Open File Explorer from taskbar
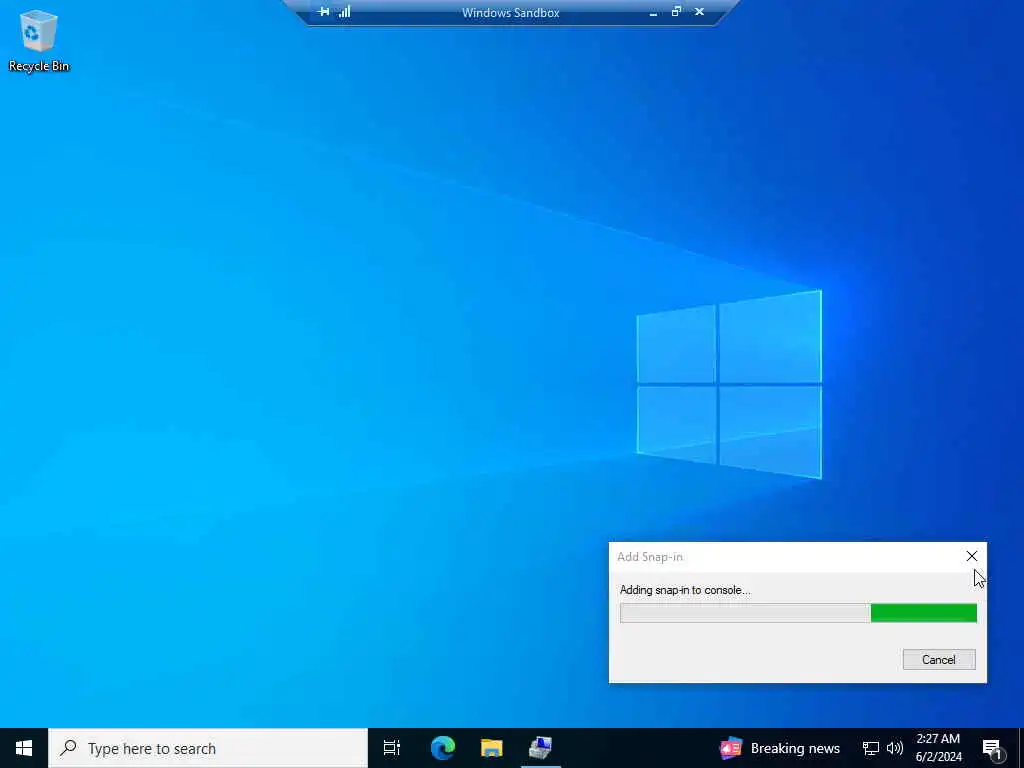1024x768 pixels. tap(492, 748)
